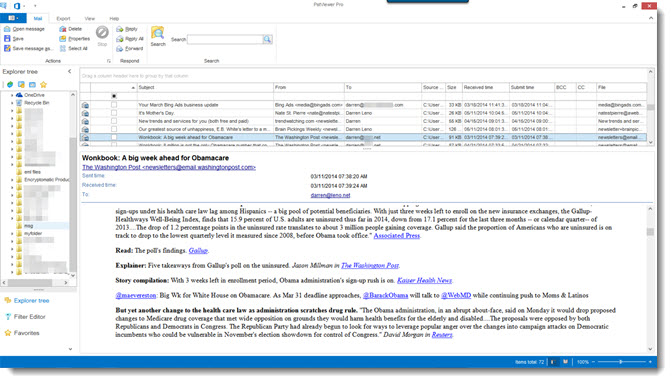
Task: Click the M icon in status bar
Action: coord(565,362)
